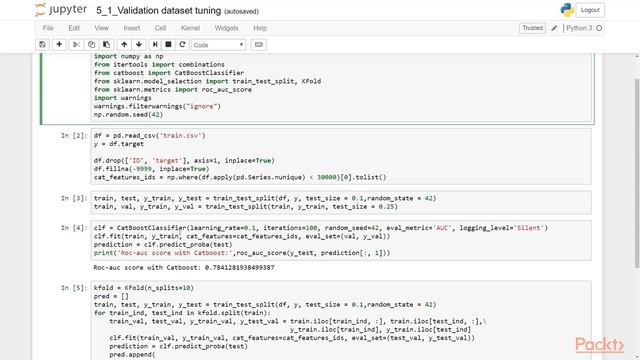
Task: Click the Roc-auc score output line
Action: pos(184,268)
